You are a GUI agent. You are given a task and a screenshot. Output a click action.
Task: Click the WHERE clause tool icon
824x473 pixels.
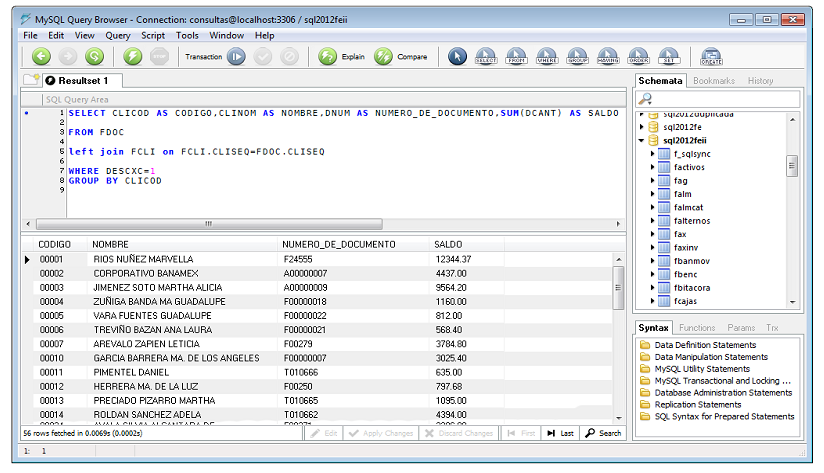point(547,56)
